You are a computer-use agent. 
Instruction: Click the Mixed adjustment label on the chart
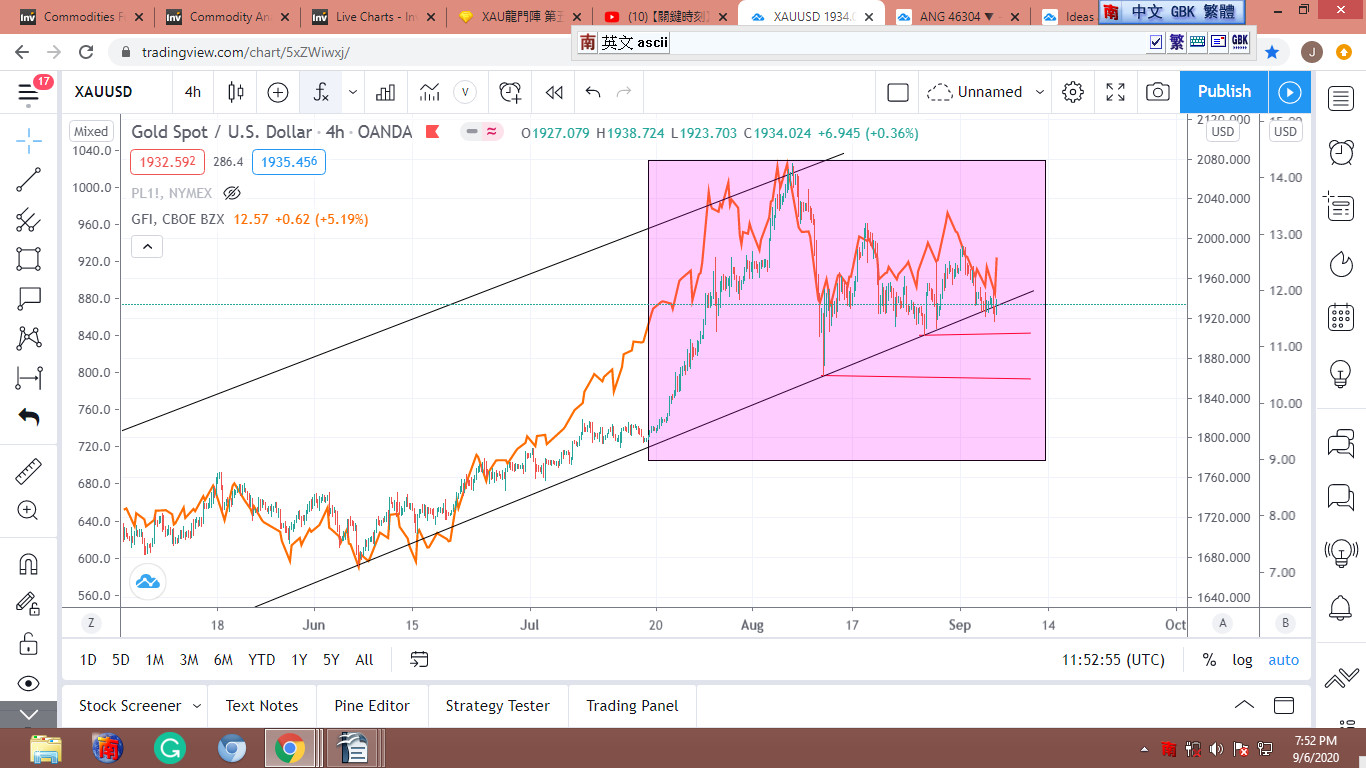[91, 132]
